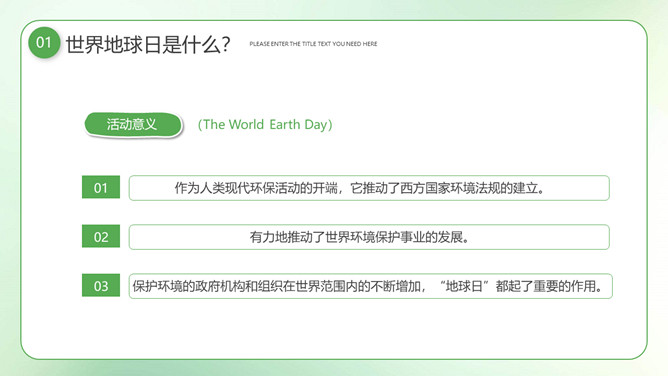The width and height of the screenshot is (668, 376).
Task: Click 西方国家 in the first text box
Action: coord(425,188)
